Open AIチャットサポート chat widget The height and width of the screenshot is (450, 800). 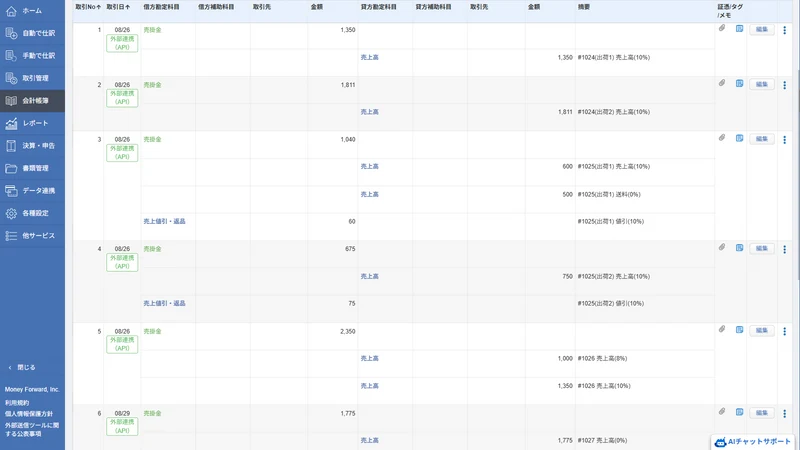coord(753,442)
